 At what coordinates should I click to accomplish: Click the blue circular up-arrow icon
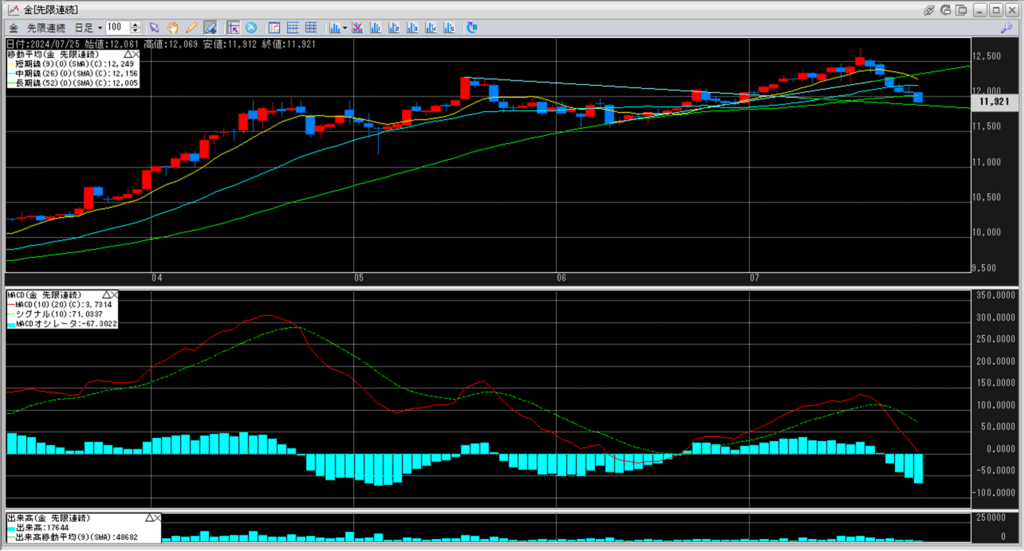(250, 27)
